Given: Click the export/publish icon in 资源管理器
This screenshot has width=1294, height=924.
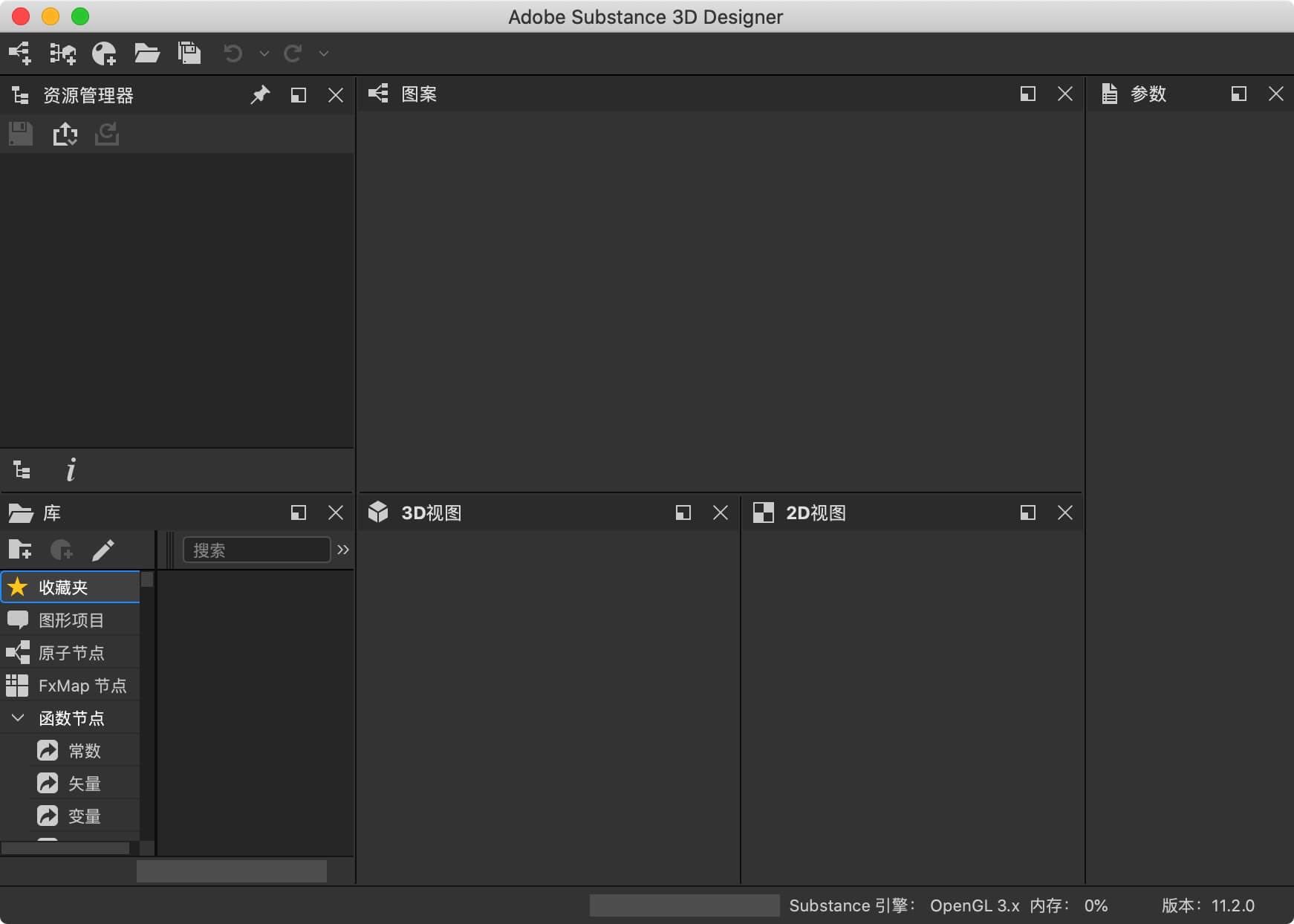Looking at the screenshot, I should (x=65, y=134).
